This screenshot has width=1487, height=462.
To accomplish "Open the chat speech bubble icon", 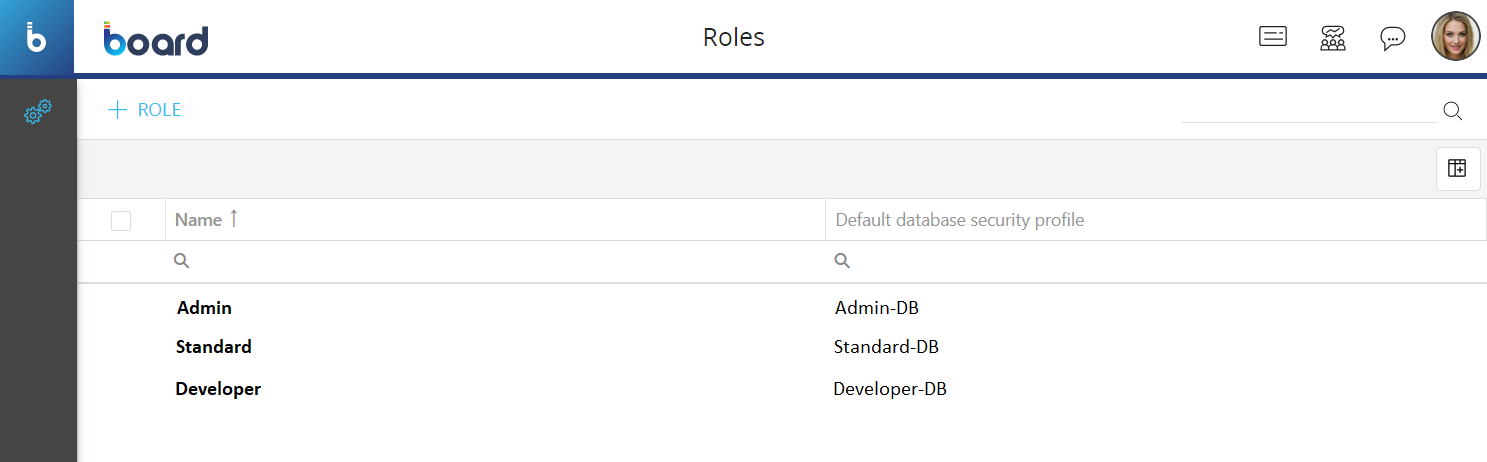I will [x=1392, y=38].
